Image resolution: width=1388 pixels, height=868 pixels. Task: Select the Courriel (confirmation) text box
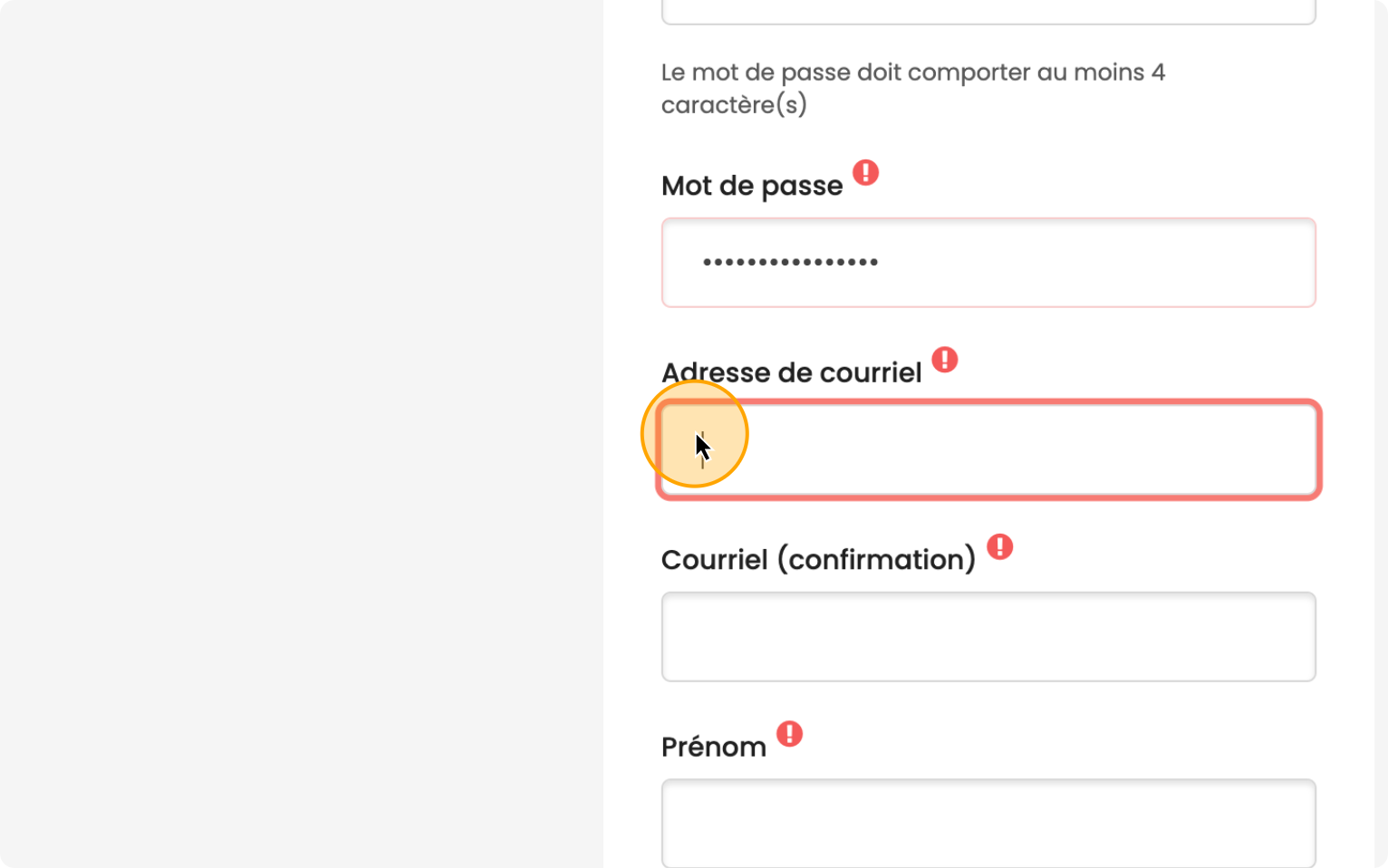coord(988,637)
